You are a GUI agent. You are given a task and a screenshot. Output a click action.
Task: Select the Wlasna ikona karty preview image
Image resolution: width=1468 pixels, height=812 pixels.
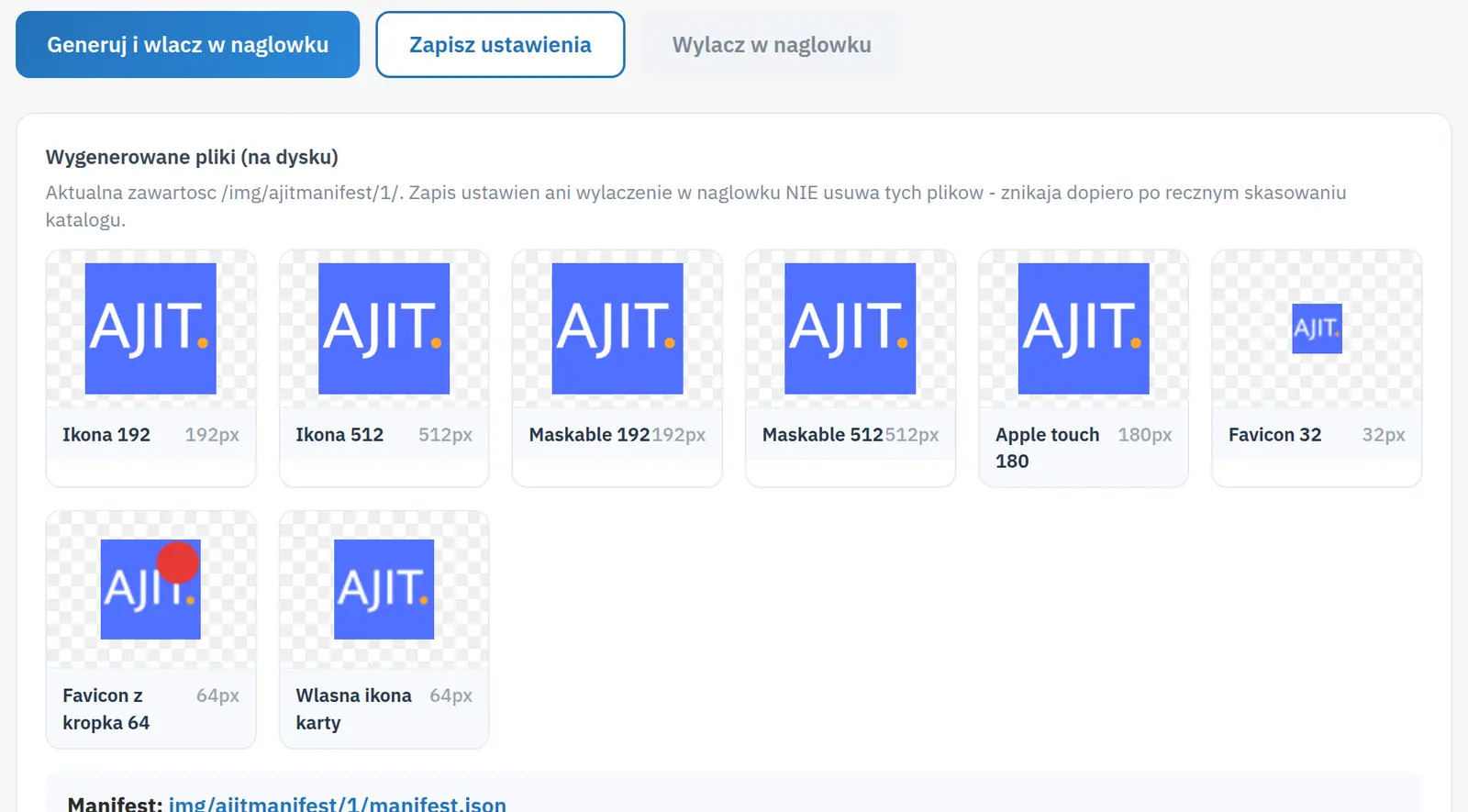(384, 589)
